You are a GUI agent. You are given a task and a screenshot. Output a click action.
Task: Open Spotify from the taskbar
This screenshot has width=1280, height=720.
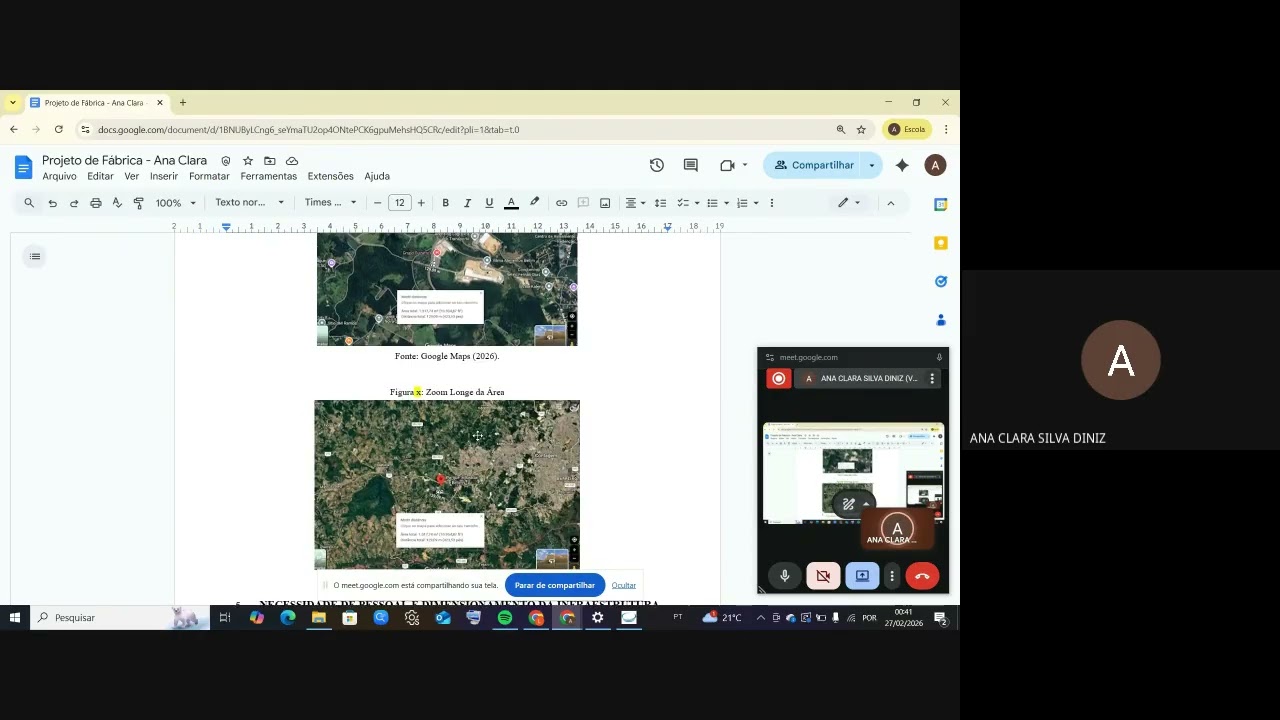pyautogui.click(x=505, y=618)
